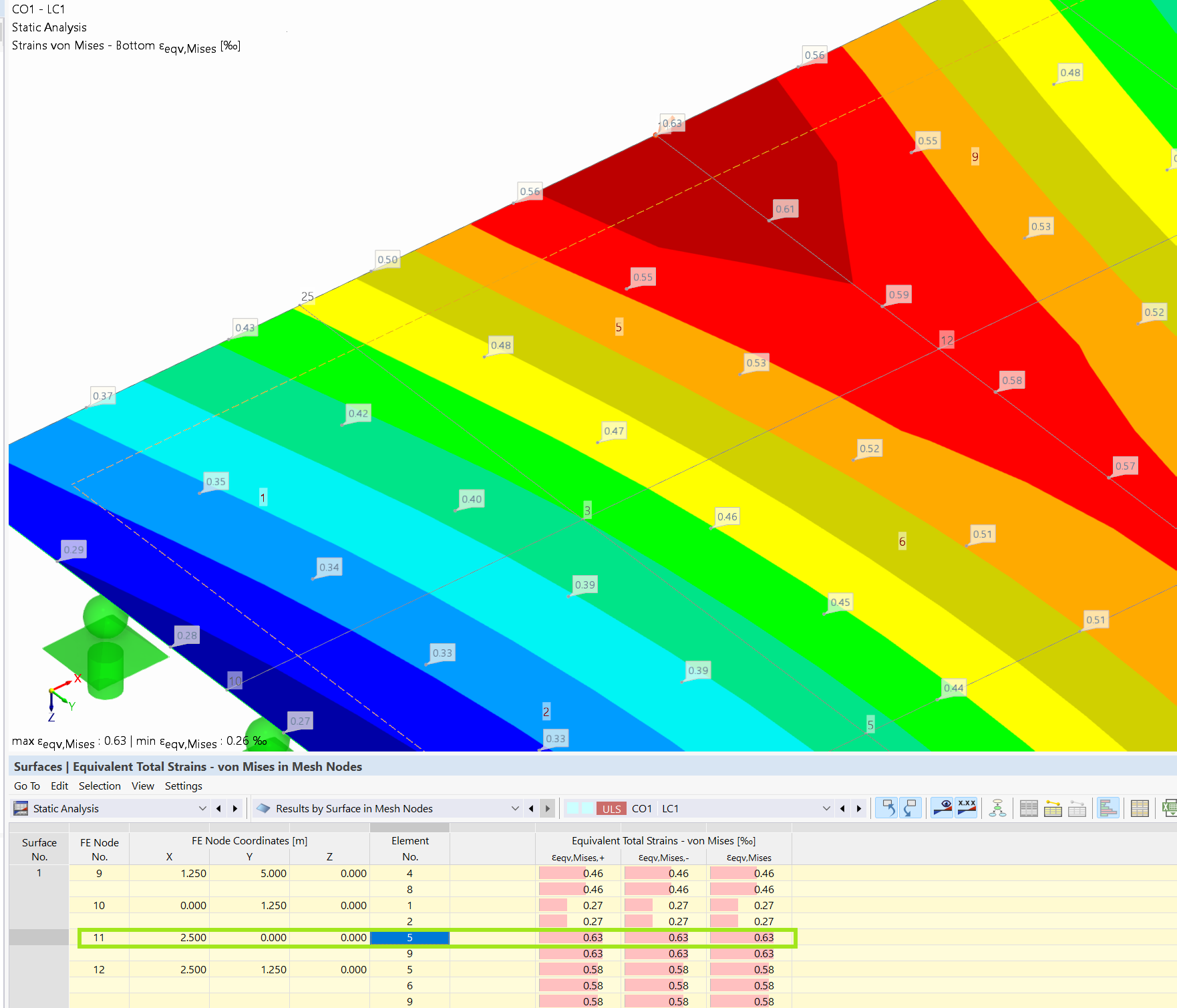Click the jump-to-previous selection arrow icon

coord(886,808)
